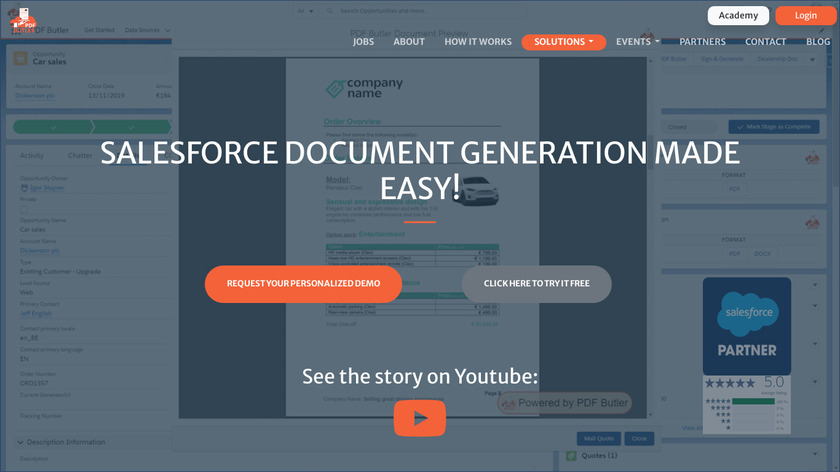Image resolution: width=840 pixels, height=472 pixels.
Task: Click the Salesforce Partner badge
Action: (747, 326)
